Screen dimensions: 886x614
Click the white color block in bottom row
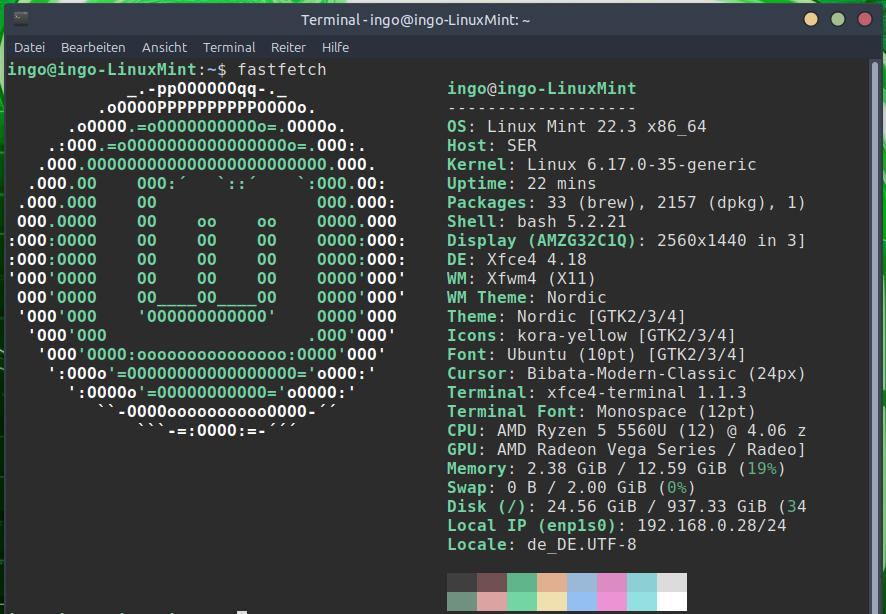[x=672, y=601]
